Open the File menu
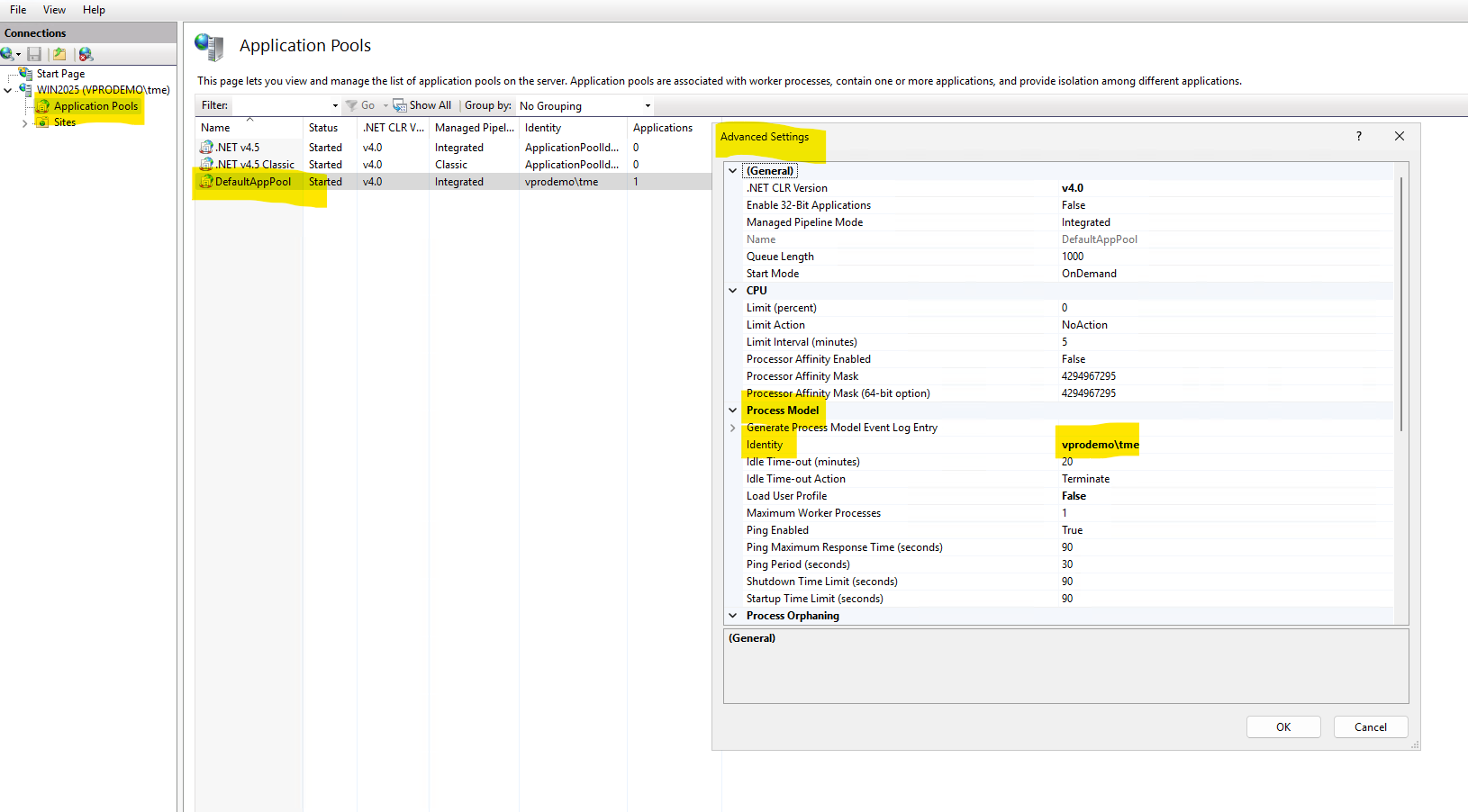 click(17, 10)
